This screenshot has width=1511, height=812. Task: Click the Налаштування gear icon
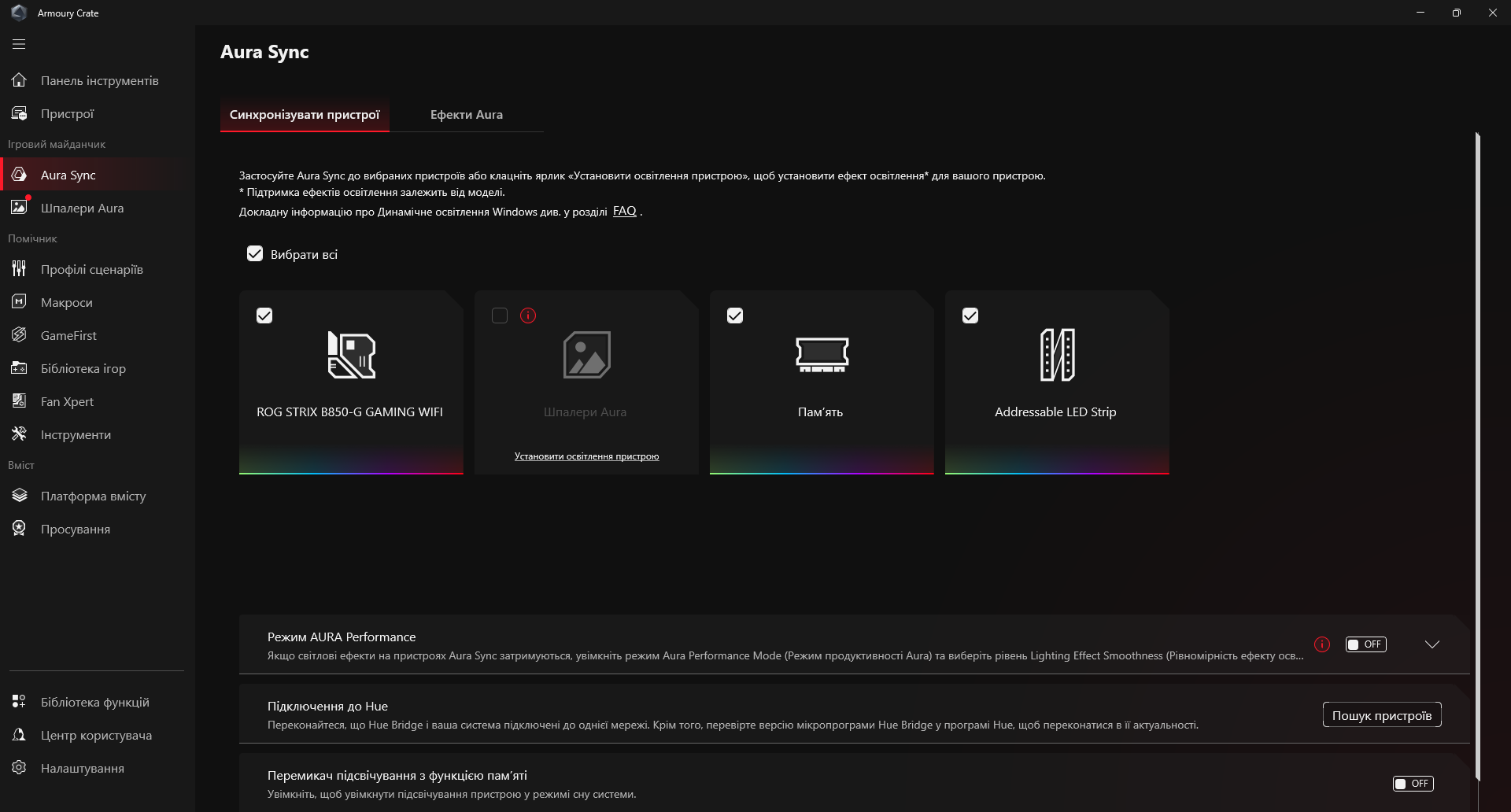(x=19, y=768)
